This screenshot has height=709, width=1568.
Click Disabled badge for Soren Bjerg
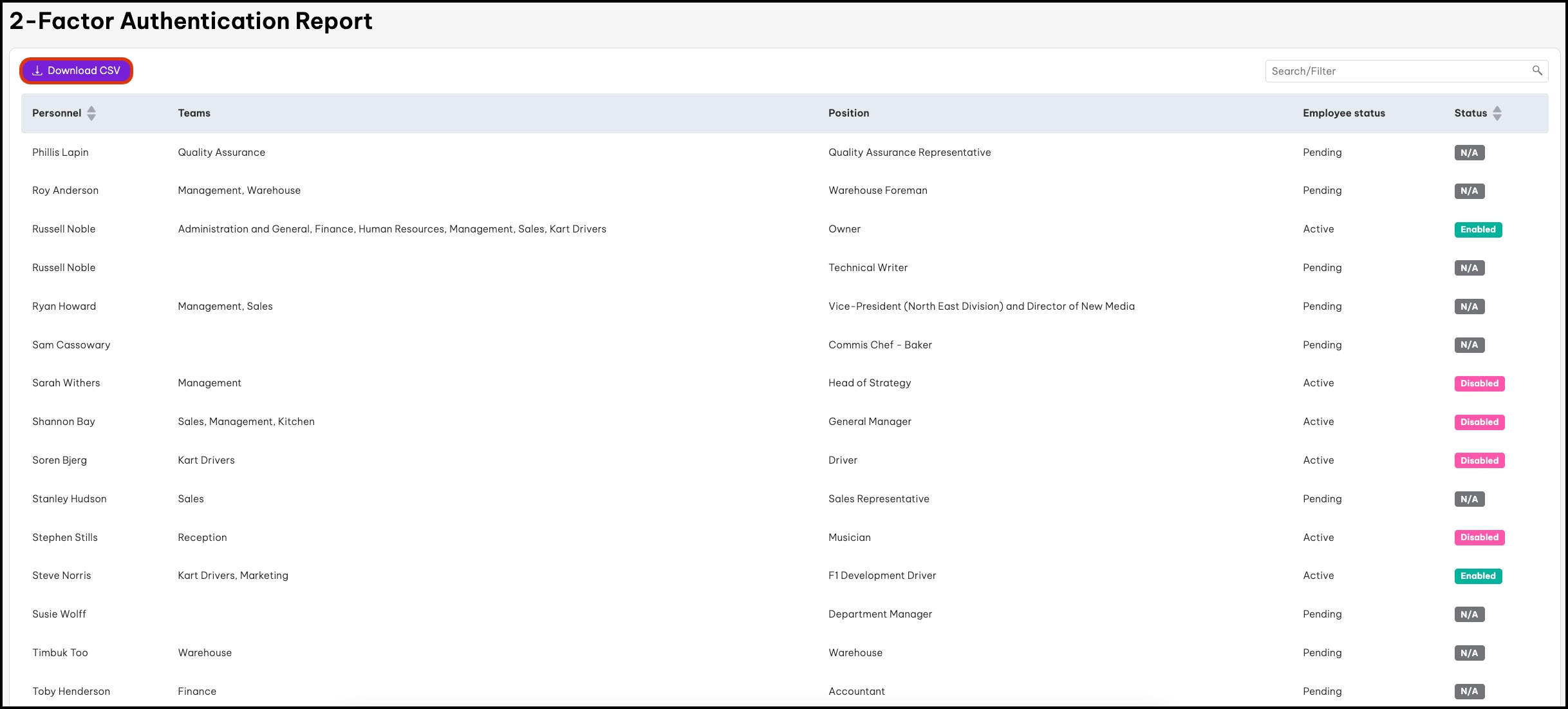coord(1479,461)
